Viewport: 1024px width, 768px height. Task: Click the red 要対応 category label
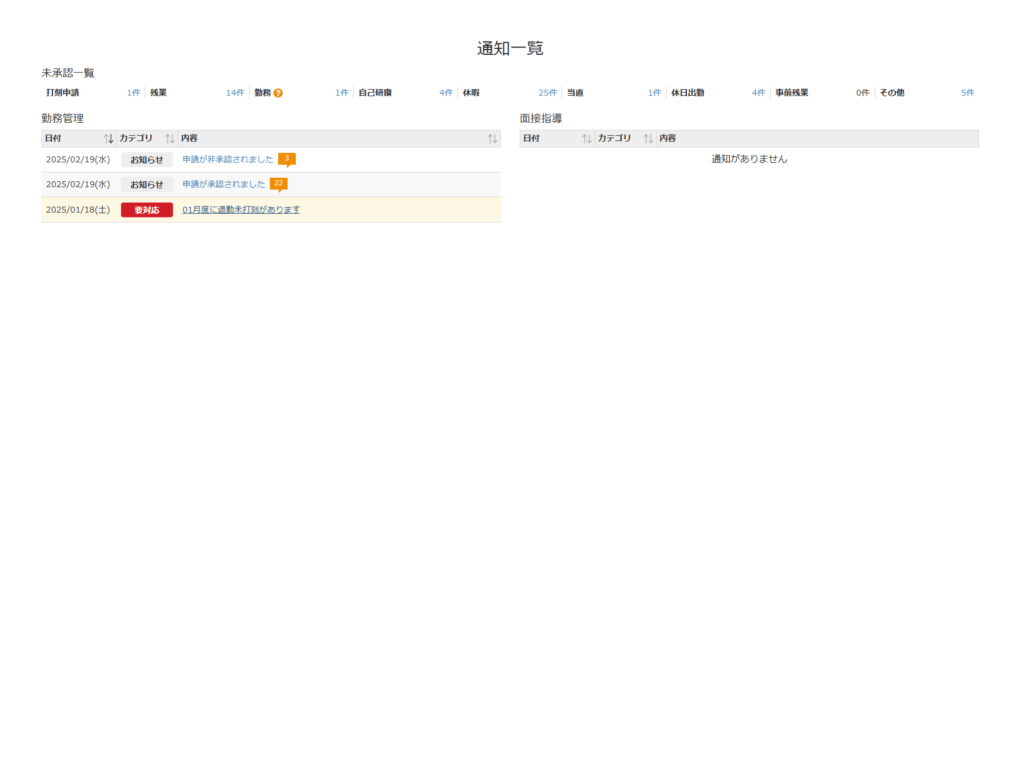coord(147,210)
